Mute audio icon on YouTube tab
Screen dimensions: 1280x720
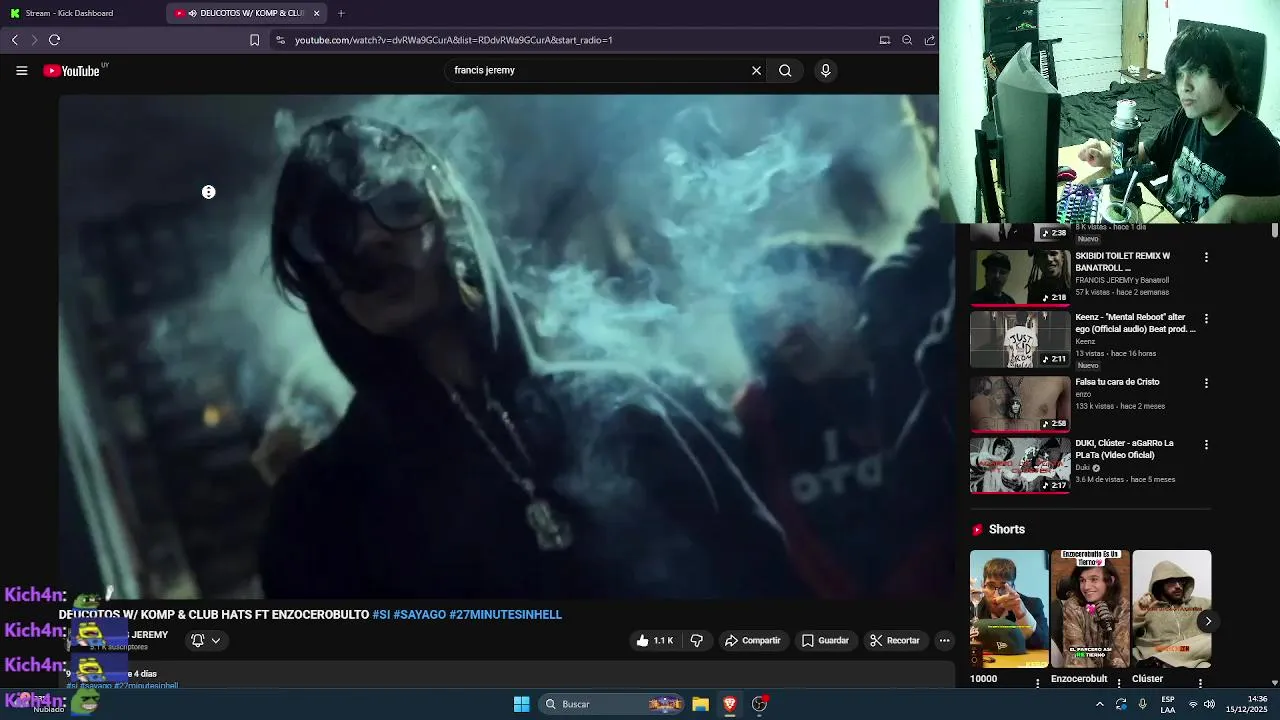192,13
